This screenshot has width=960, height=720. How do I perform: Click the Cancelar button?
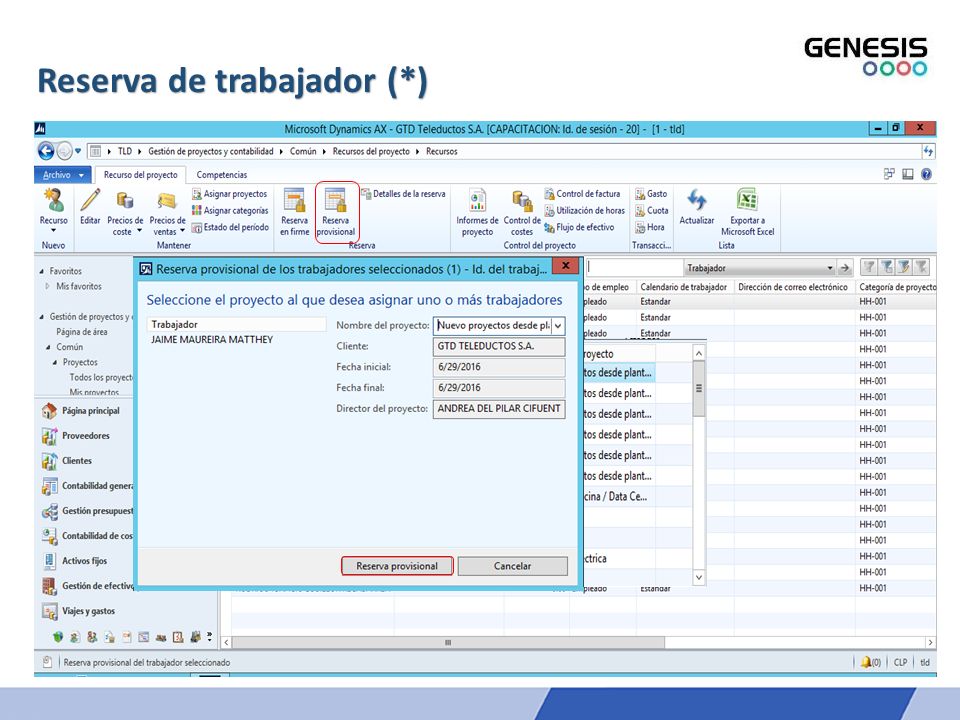click(512, 566)
